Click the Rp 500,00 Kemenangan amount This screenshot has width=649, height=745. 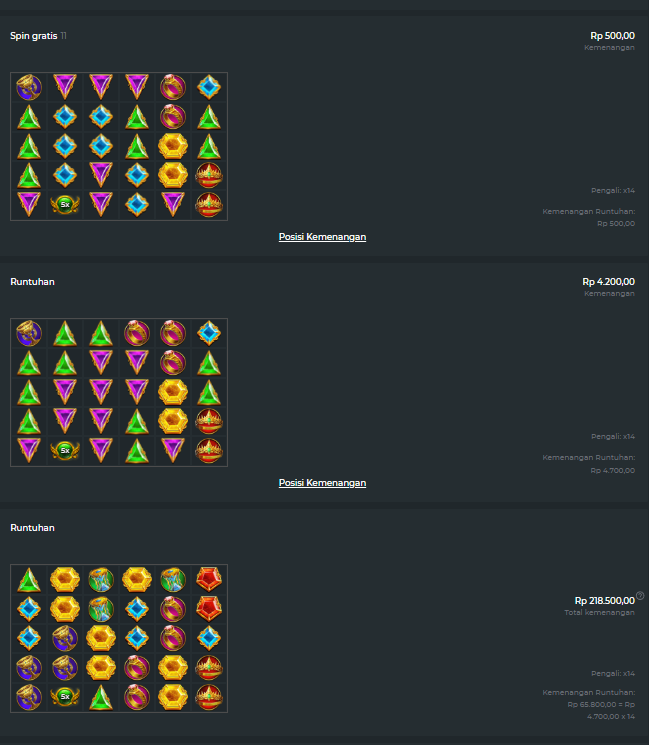point(612,36)
